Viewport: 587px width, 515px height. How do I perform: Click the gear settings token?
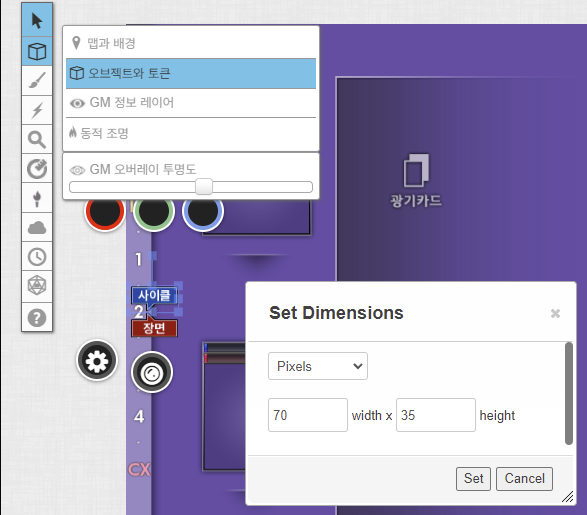tap(97, 360)
